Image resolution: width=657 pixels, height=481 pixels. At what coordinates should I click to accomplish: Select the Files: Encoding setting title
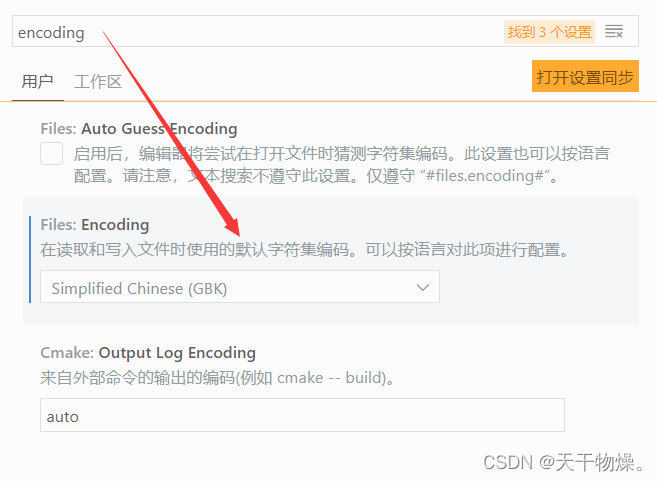[x=95, y=225]
